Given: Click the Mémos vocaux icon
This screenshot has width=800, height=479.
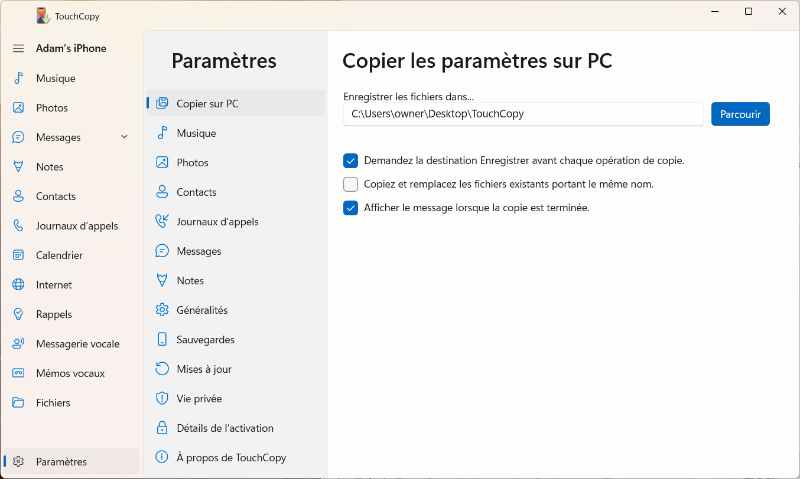Looking at the screenshot, I should pyautogui.click(x=18, y=373).
